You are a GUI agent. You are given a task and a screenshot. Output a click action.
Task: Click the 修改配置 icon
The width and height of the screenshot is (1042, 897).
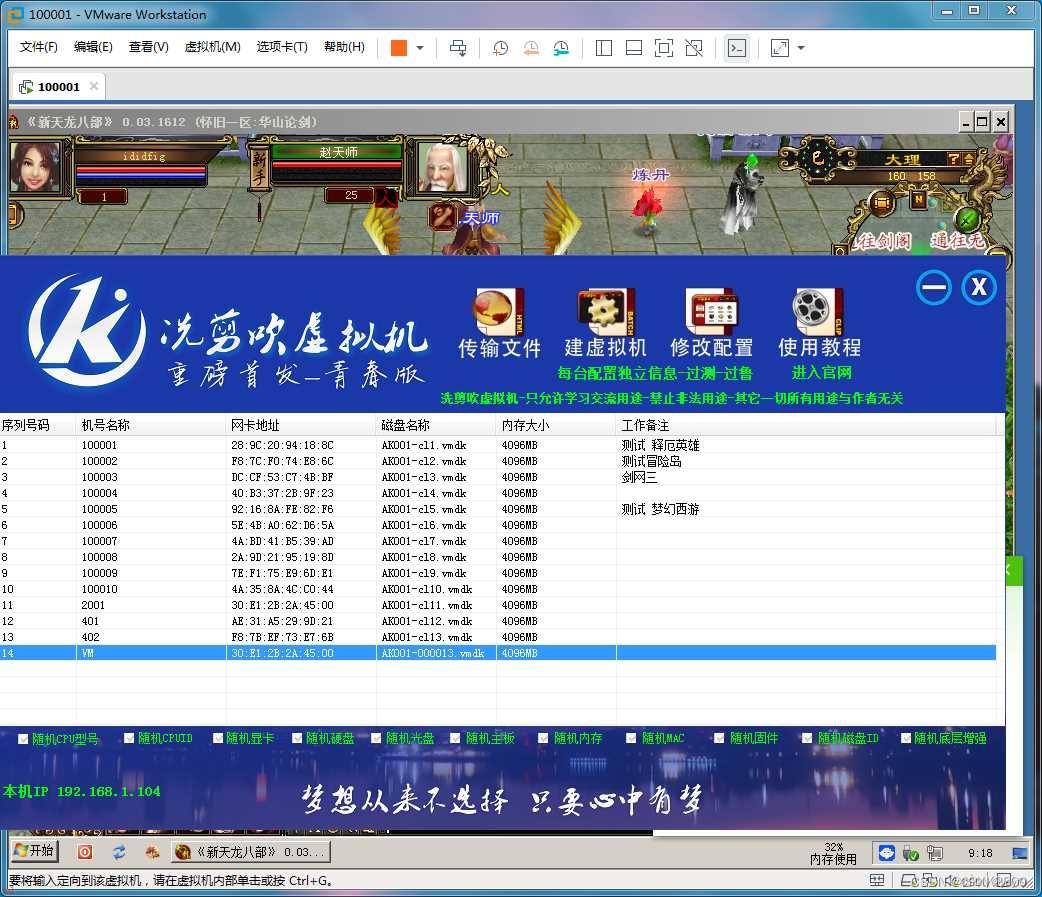[x=712, y=322]
